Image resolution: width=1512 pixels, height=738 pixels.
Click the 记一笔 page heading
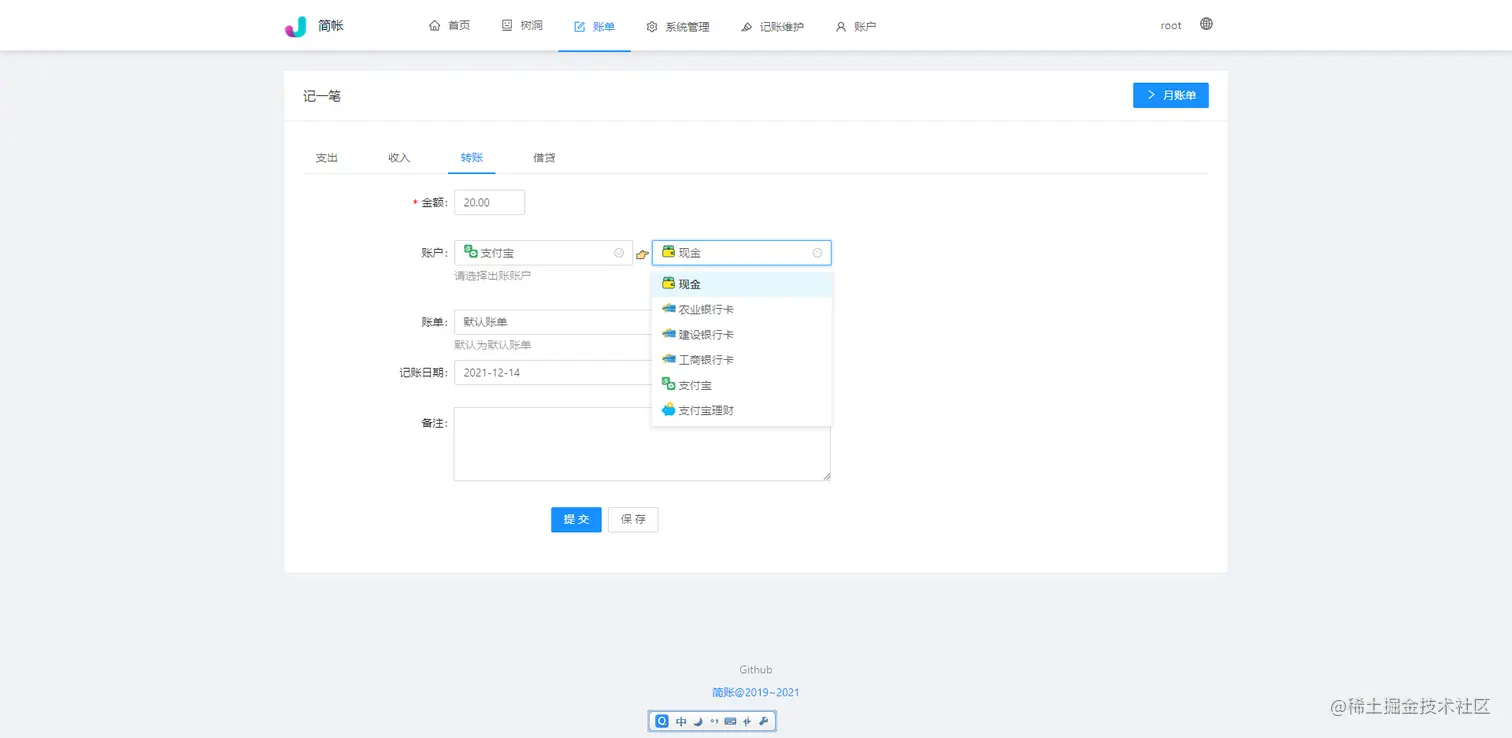[x=322, y=96]
